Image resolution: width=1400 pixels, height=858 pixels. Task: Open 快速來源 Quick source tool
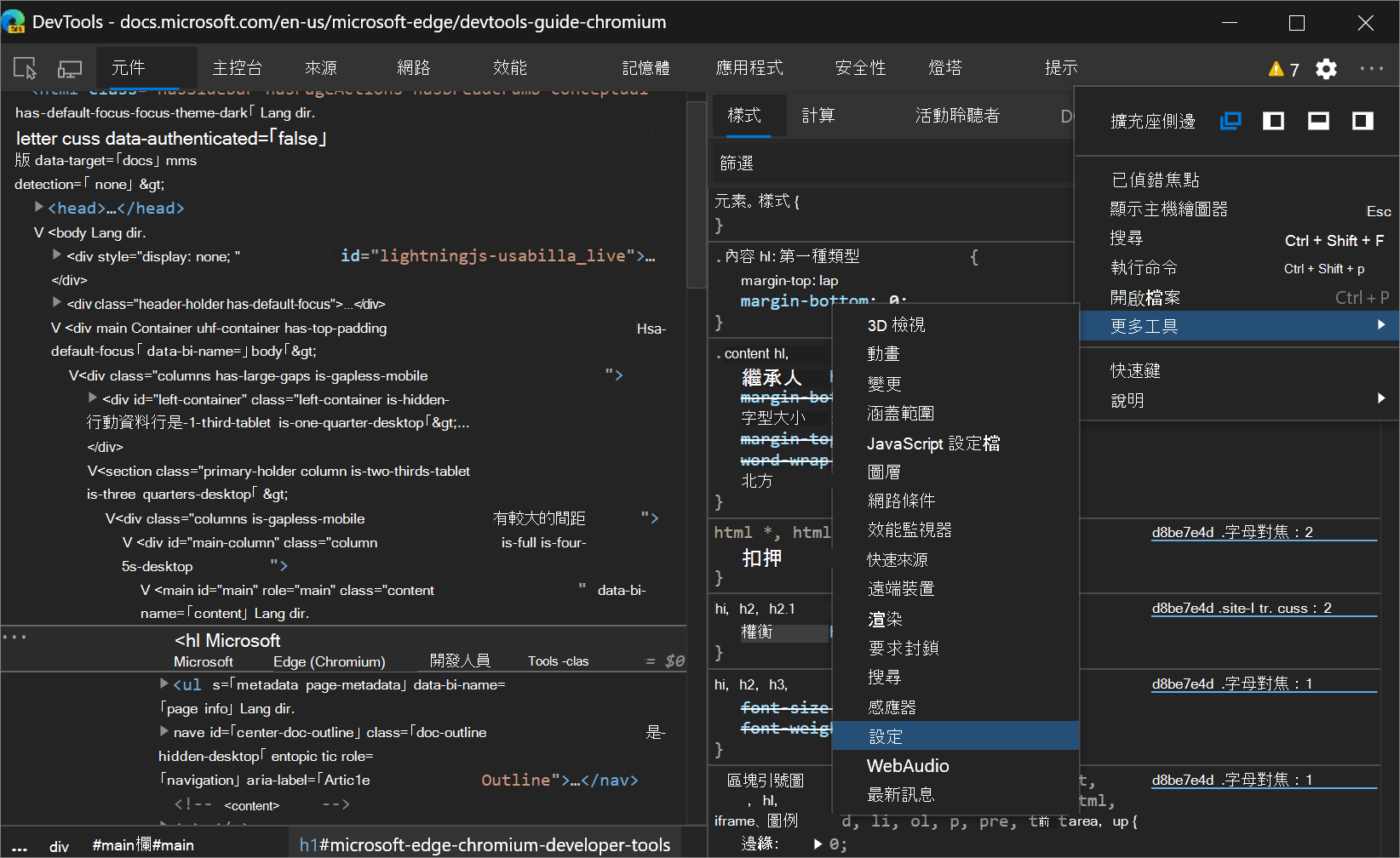[955, 560]
